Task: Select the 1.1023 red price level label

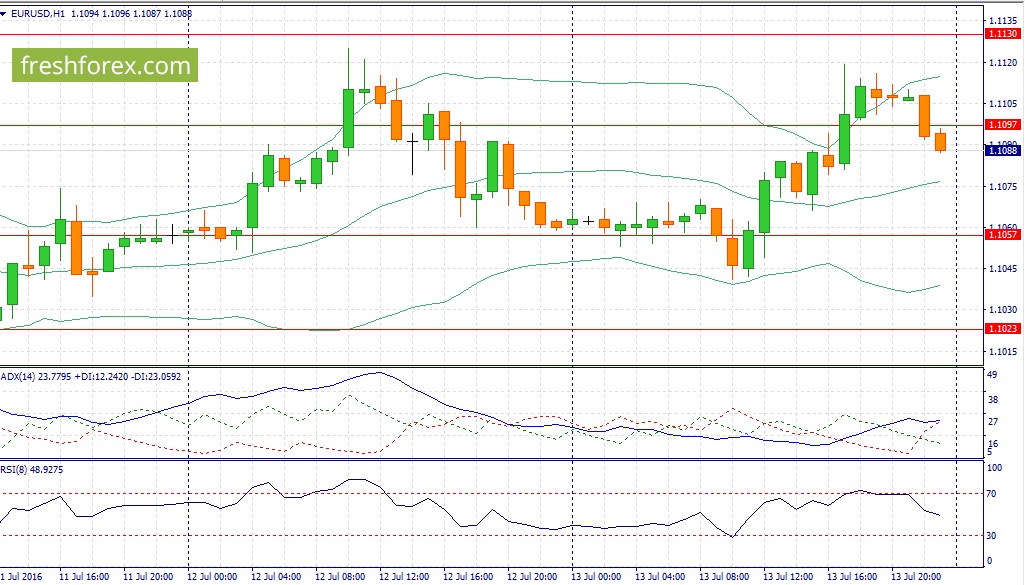Action: click(x=1002, y=329)
